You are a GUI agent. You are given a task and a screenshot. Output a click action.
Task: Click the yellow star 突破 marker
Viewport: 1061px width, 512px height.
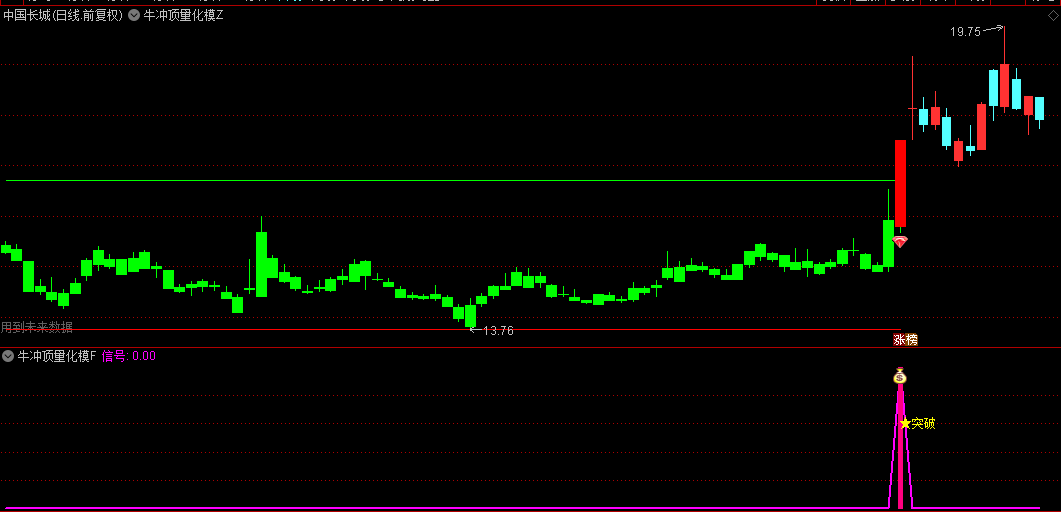coord(918,423)
